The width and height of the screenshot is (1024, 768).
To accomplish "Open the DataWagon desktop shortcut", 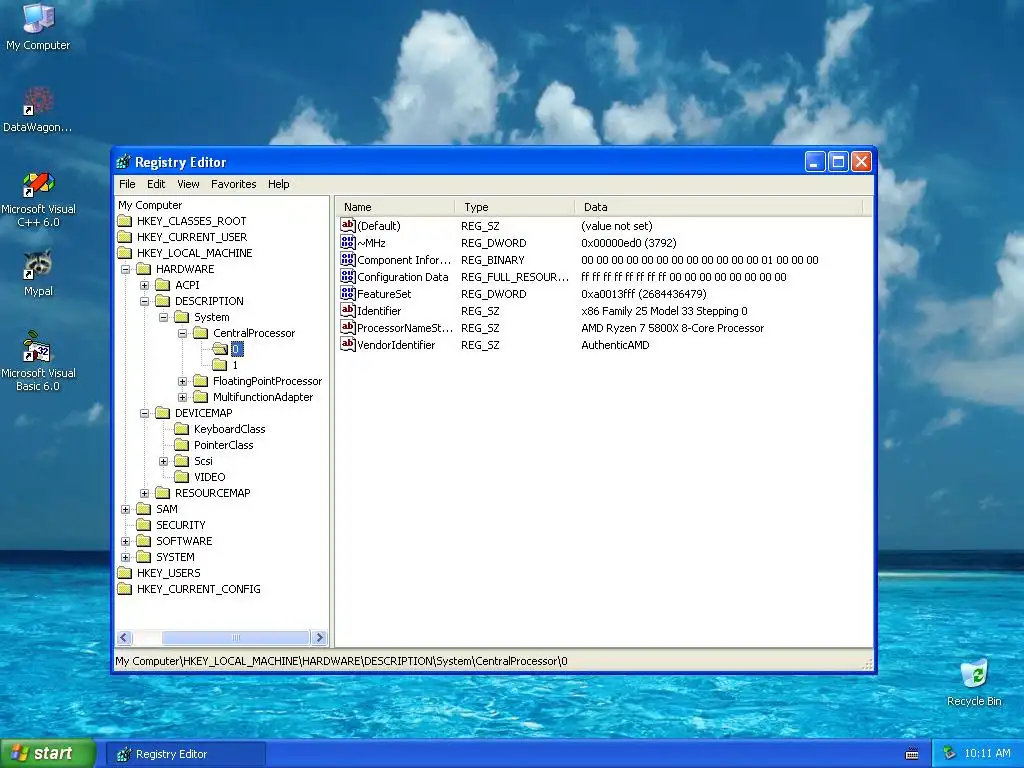I will (x=38, y=110).
